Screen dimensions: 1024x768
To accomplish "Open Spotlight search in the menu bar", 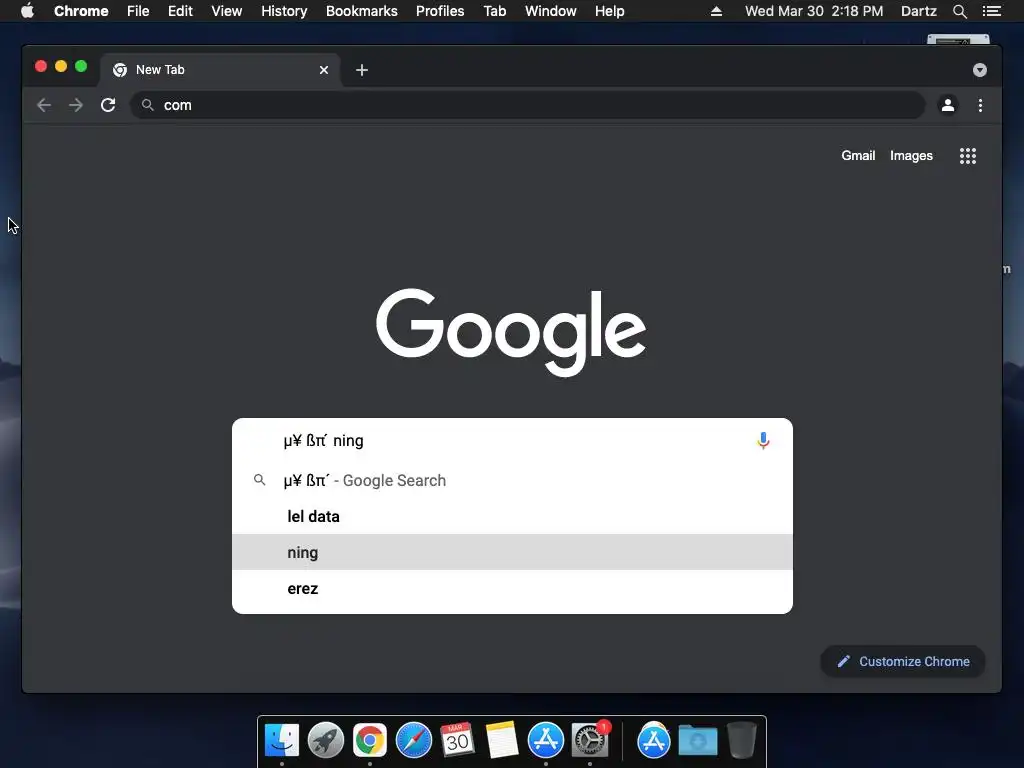I will [x=959, y=11].
